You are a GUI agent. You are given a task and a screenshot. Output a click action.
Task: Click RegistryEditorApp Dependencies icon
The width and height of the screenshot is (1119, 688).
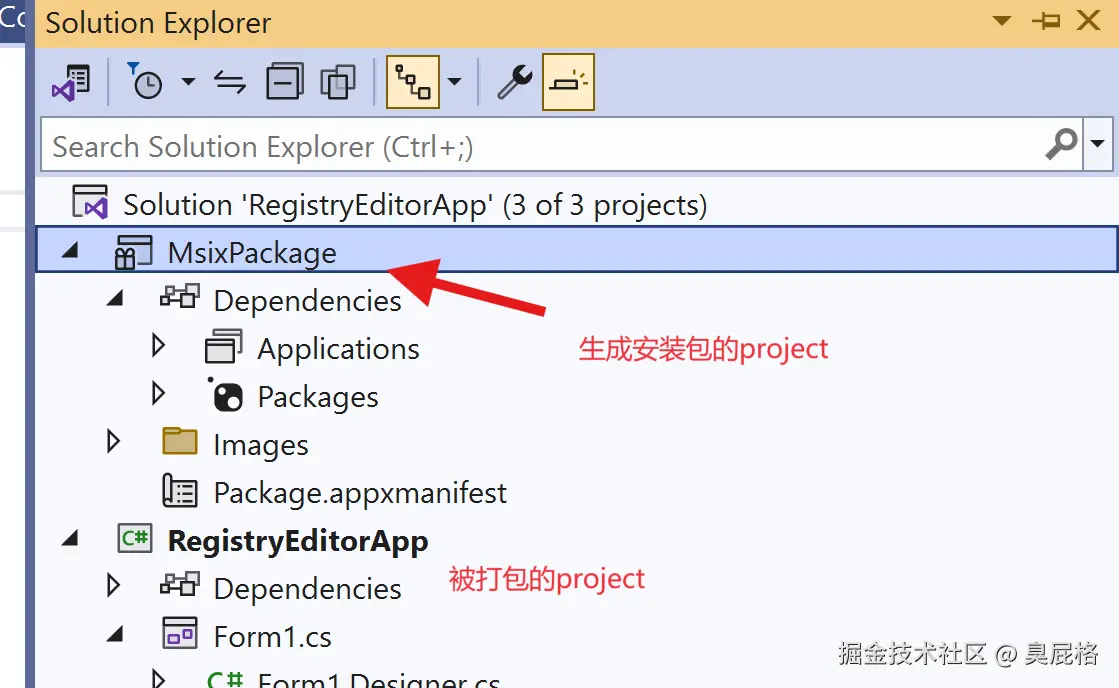click(x=179, y=584)
